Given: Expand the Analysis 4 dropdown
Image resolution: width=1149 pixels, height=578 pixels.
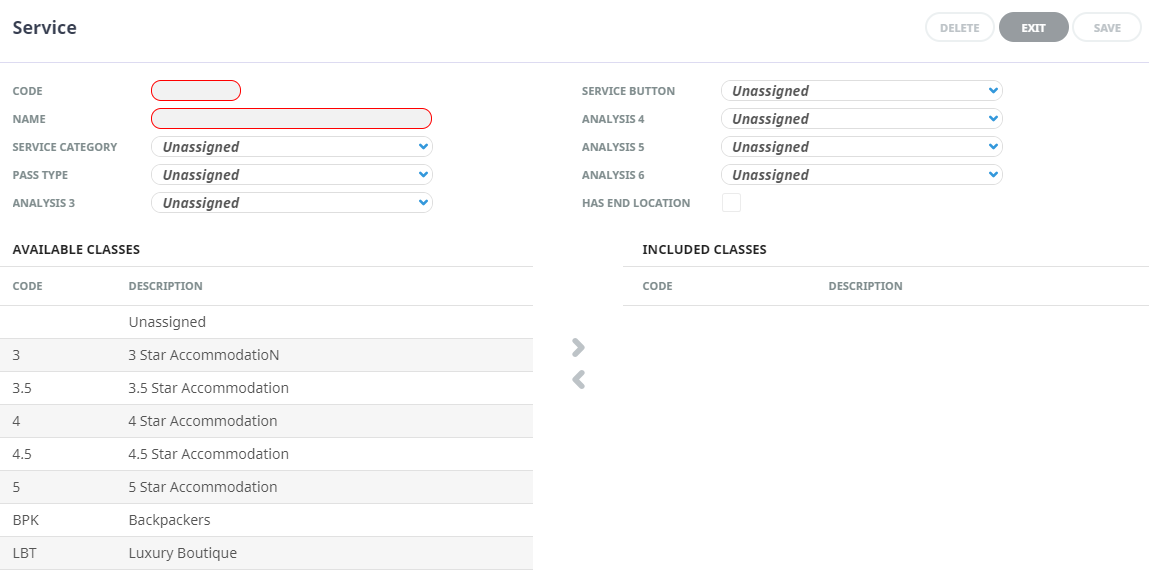Looking at the screenshot, I should (x=861, y=118).
